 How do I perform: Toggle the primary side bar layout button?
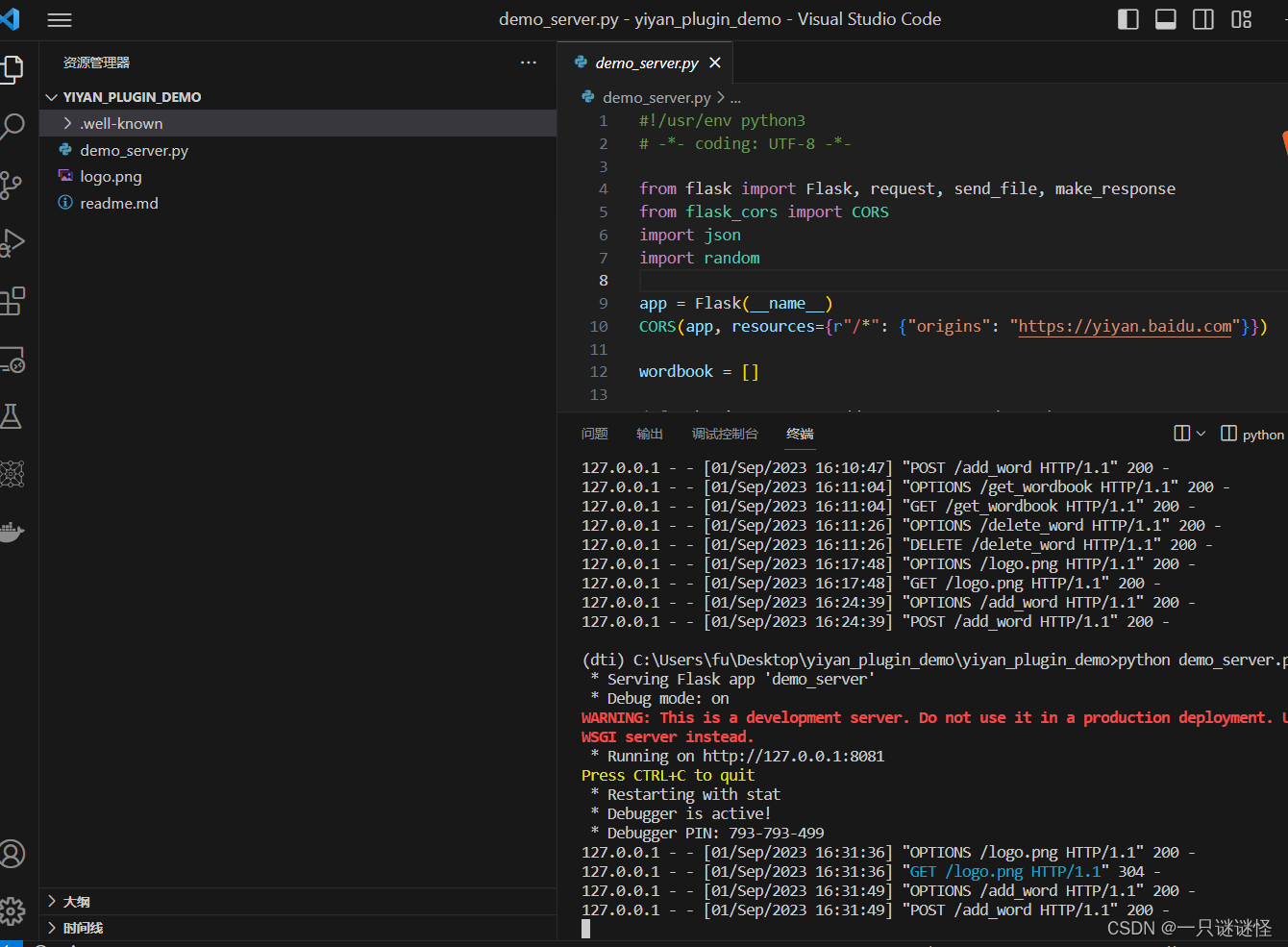click(x=1128, y=19)
